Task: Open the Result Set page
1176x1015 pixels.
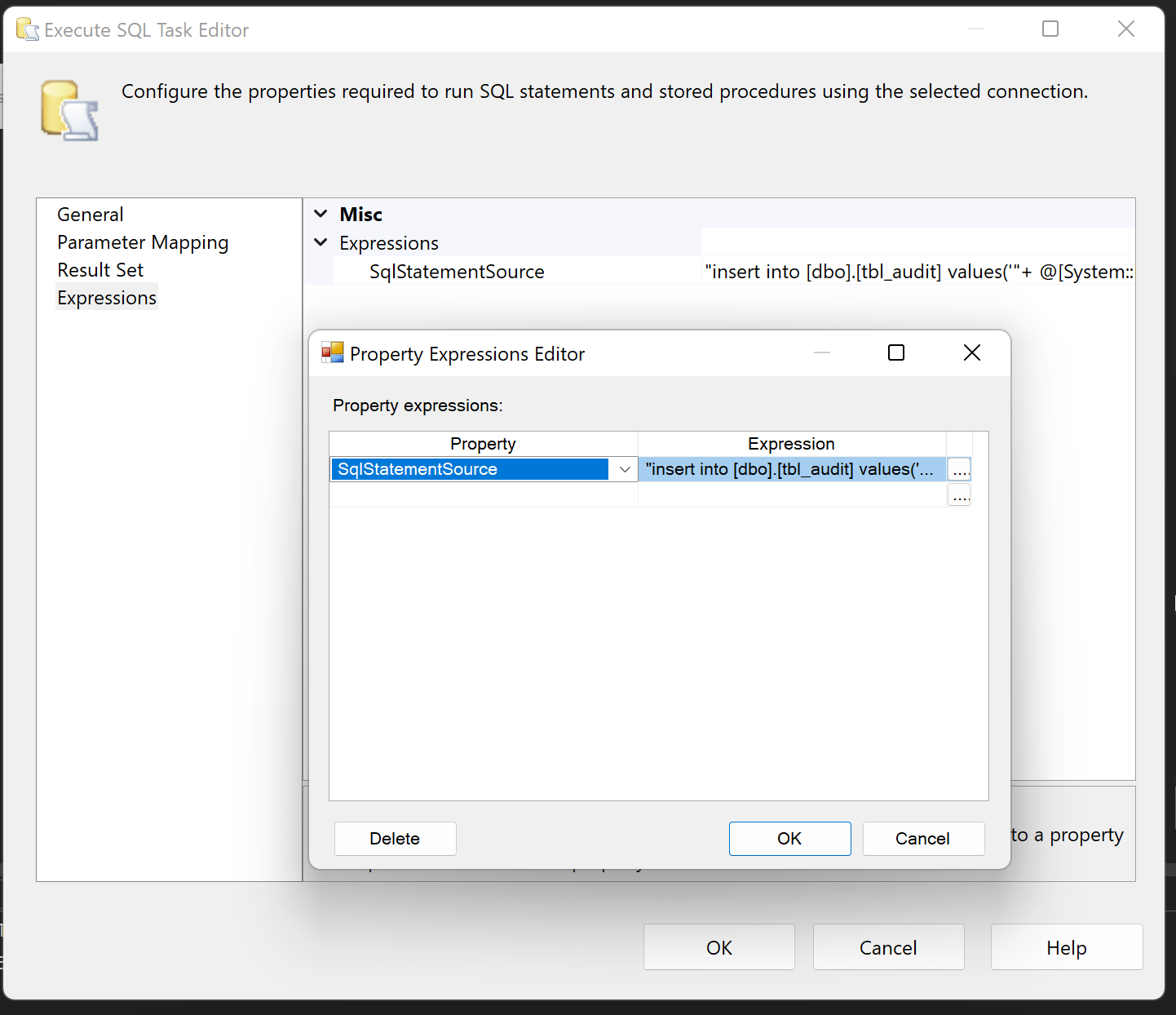Action: 100,270
